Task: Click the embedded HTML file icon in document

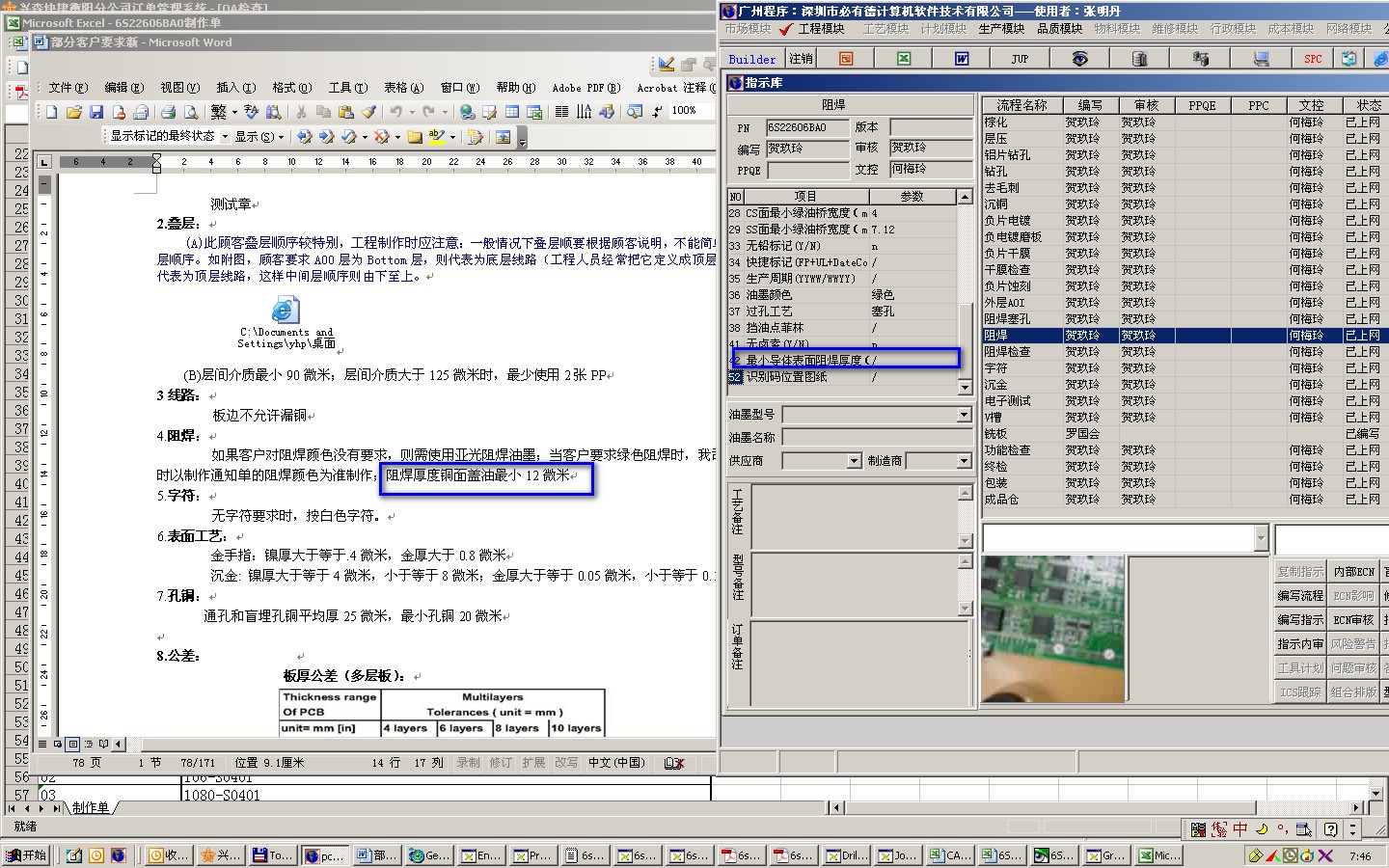Action: [286, 310]
